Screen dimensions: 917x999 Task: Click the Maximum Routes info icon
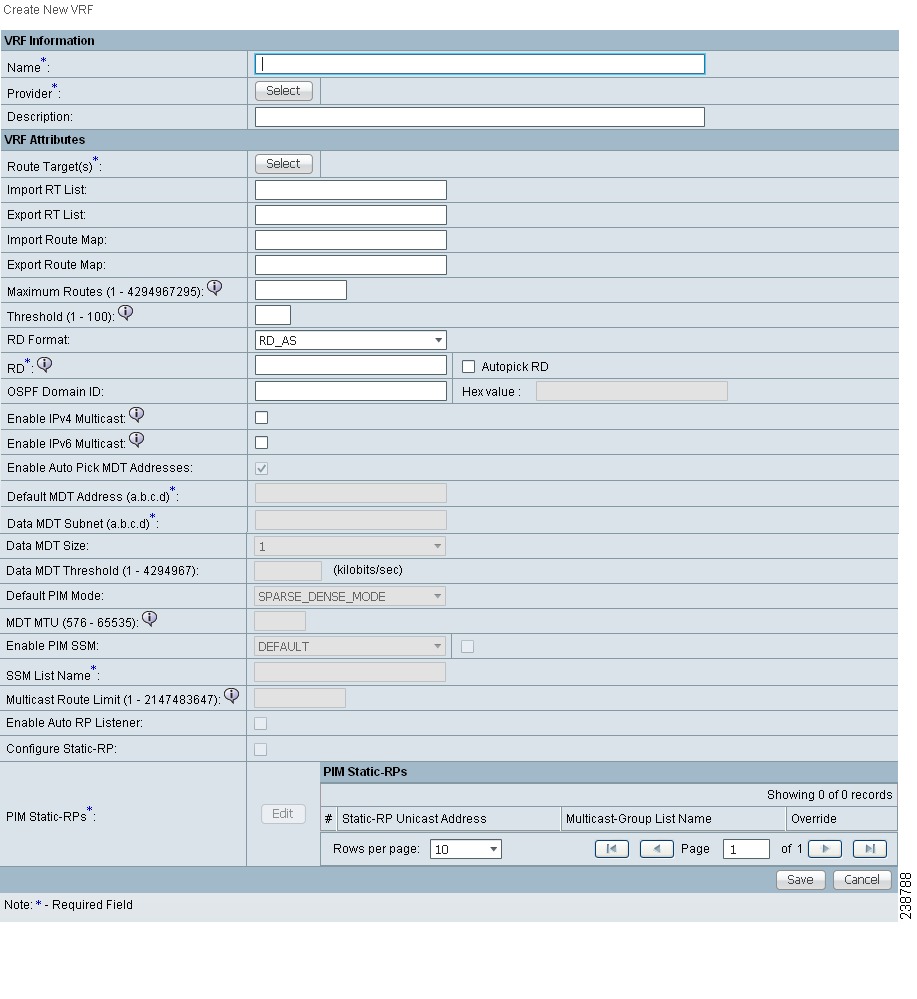click(215, 288)
